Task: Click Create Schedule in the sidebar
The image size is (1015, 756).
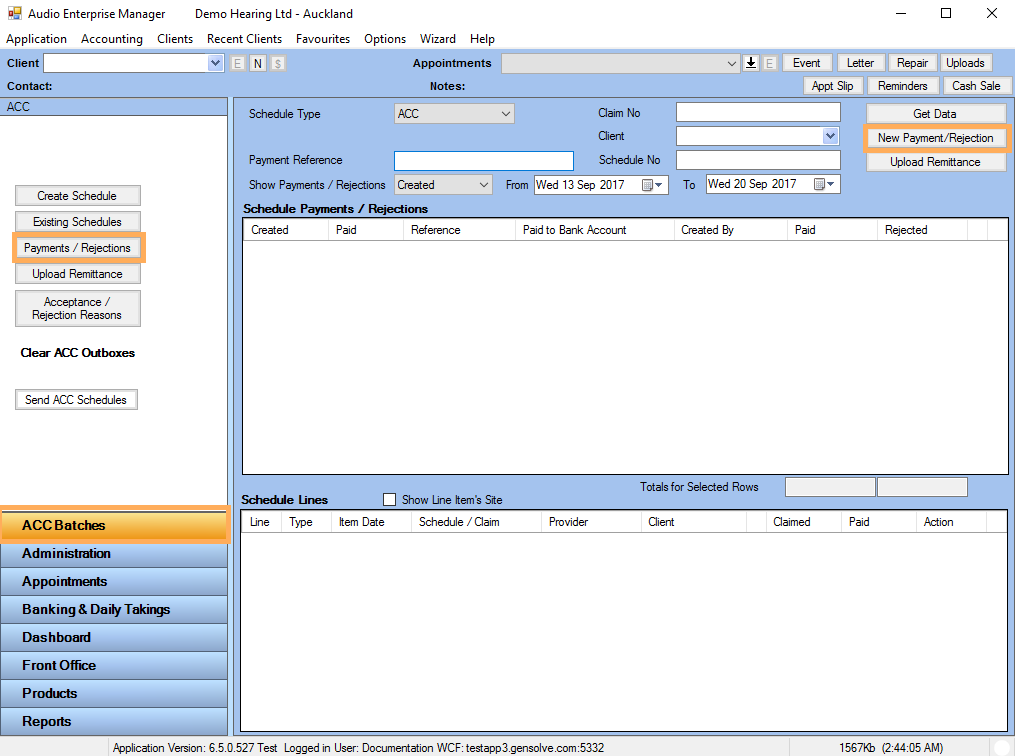Action: coord(78,196)
